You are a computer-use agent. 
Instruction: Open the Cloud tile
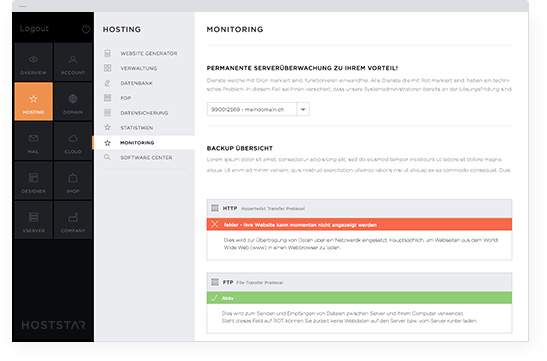click(73, 141)
